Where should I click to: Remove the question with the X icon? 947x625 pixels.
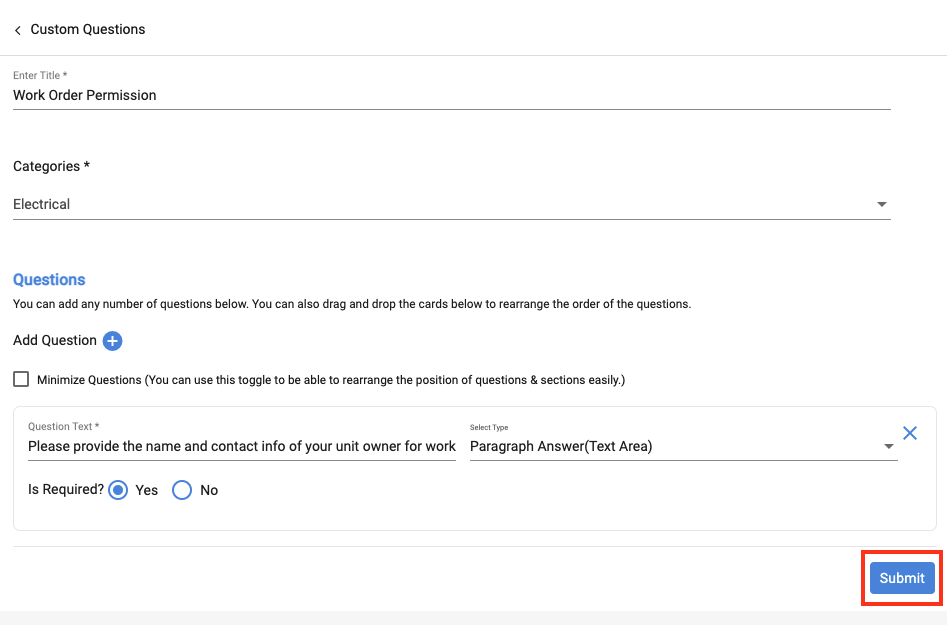point(910,433)
